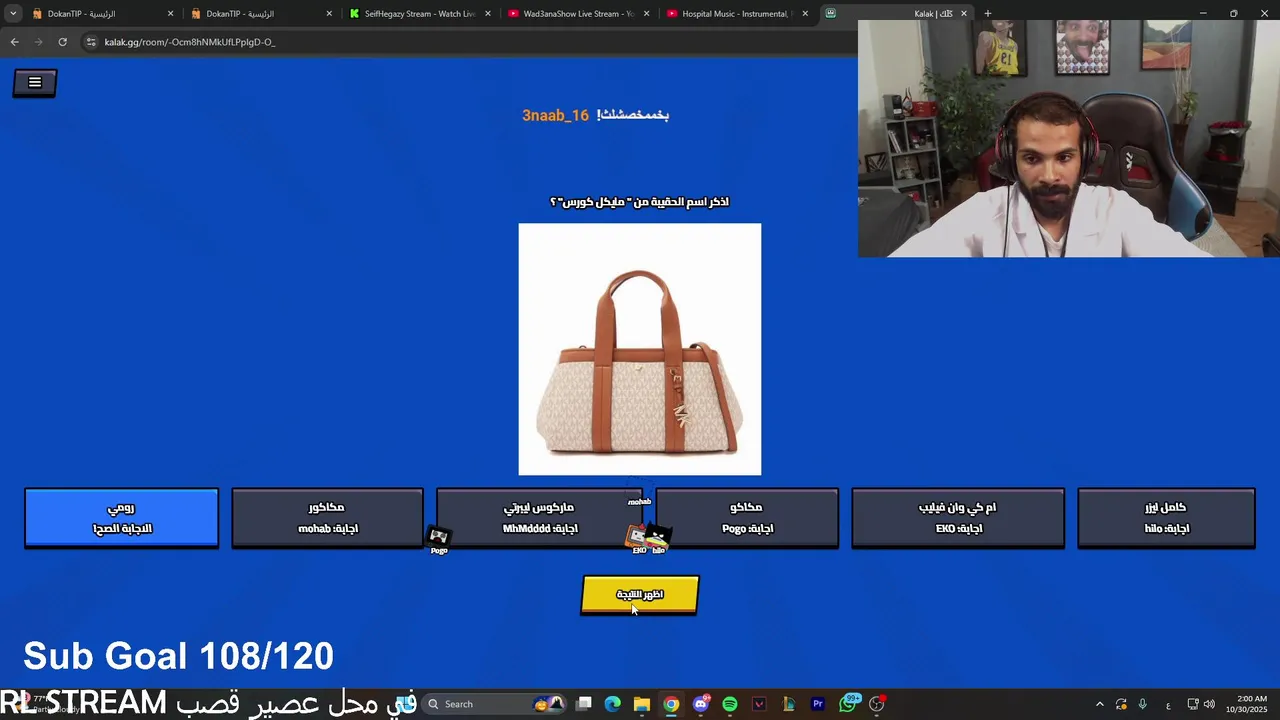Viewport: 1280px width, 720px height.
Task: Click the kalak.gg address bar URL
Action: pos(190,42)
